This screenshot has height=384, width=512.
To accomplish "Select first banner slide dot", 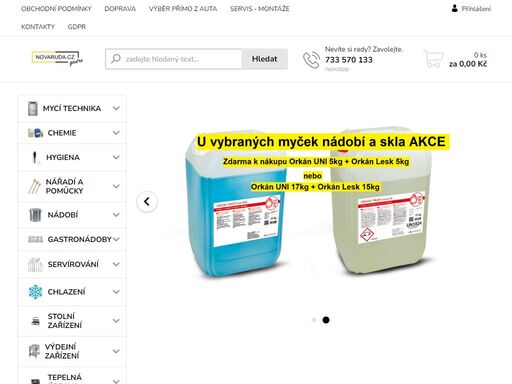I will click(x=314, y=320).
